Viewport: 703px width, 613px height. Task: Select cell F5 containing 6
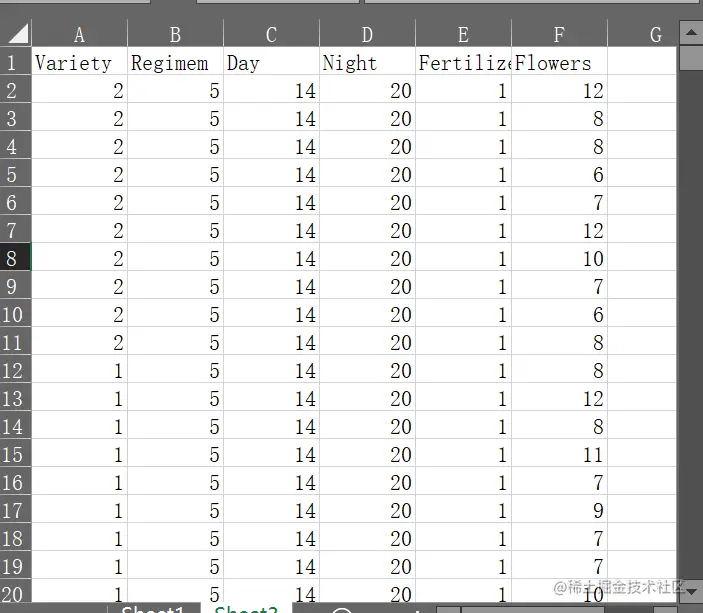[559, 173]
